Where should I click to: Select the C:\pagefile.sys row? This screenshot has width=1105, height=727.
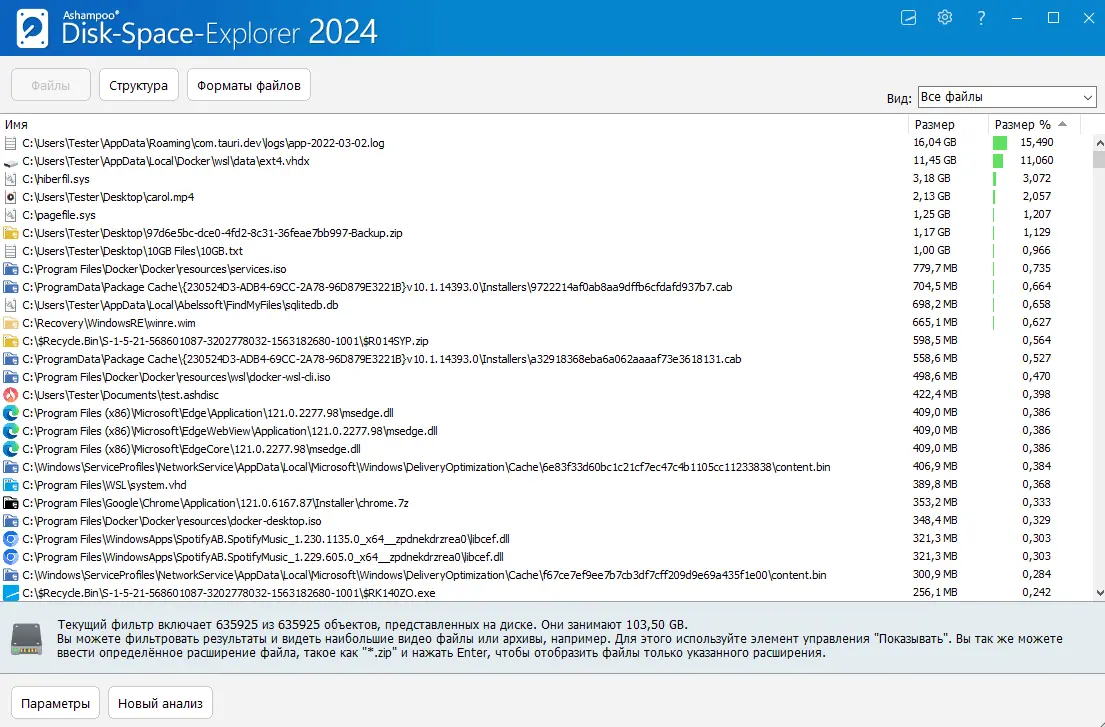(x=546, y=215)
